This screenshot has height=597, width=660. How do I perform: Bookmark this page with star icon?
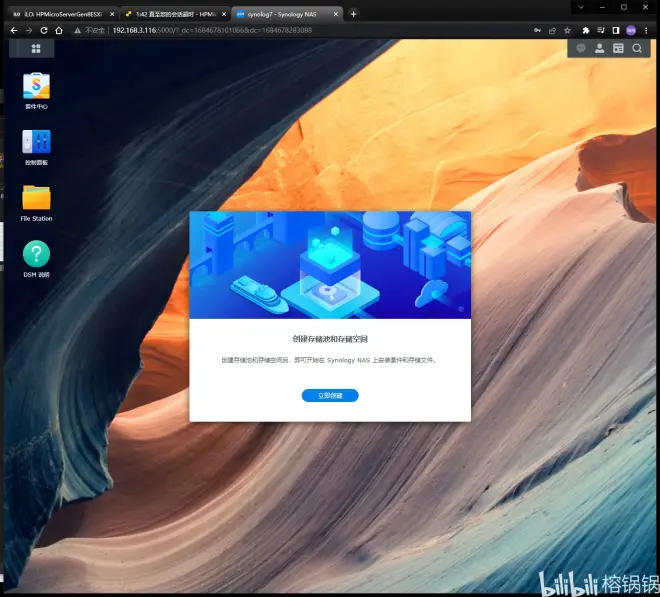pos(567,30)
